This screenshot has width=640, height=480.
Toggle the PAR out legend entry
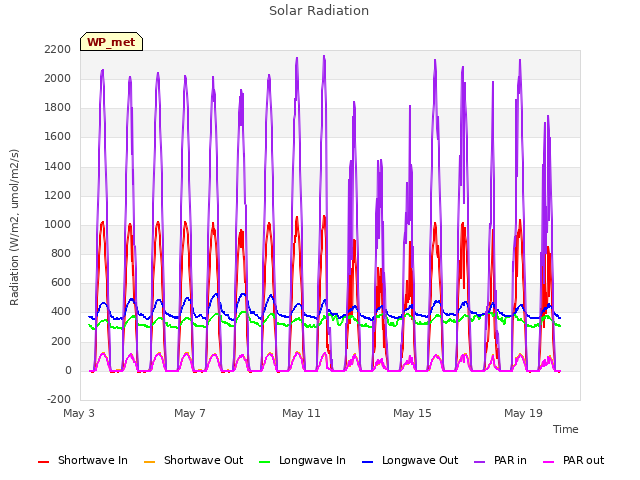point(574,460)
